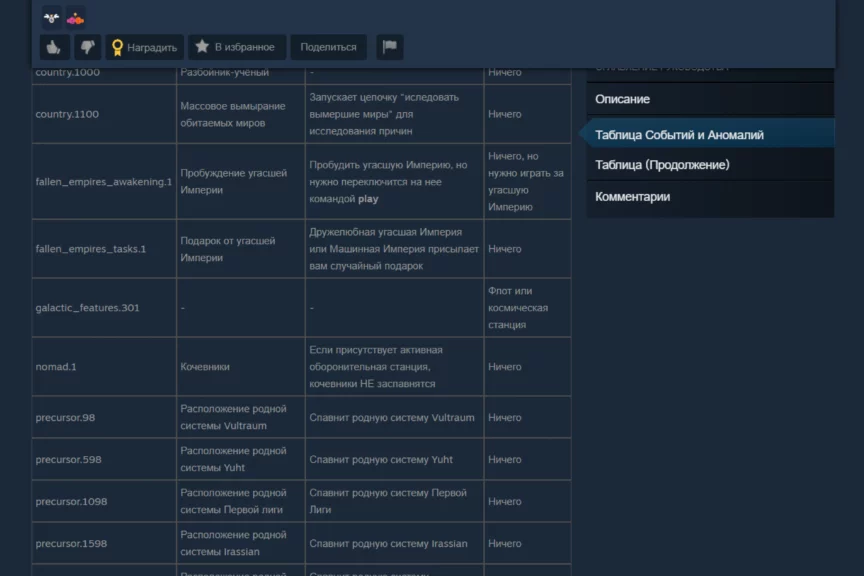Click the flag icon to report guide
The width and height of the screenshot is (864, 576).
[389, 47]
